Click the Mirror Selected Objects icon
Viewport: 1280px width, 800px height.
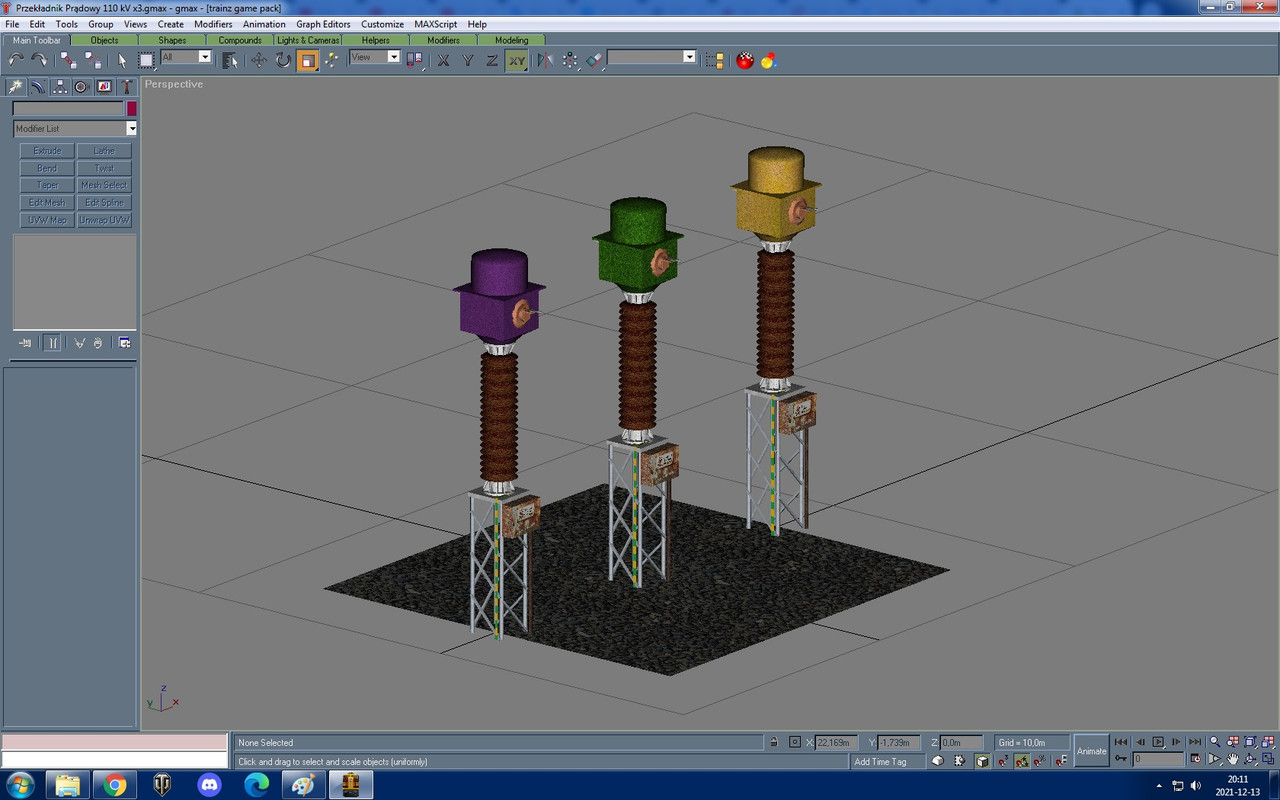(545, 61)
